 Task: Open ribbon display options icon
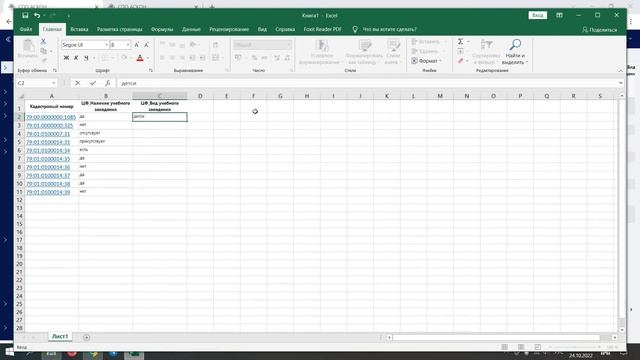559,16
